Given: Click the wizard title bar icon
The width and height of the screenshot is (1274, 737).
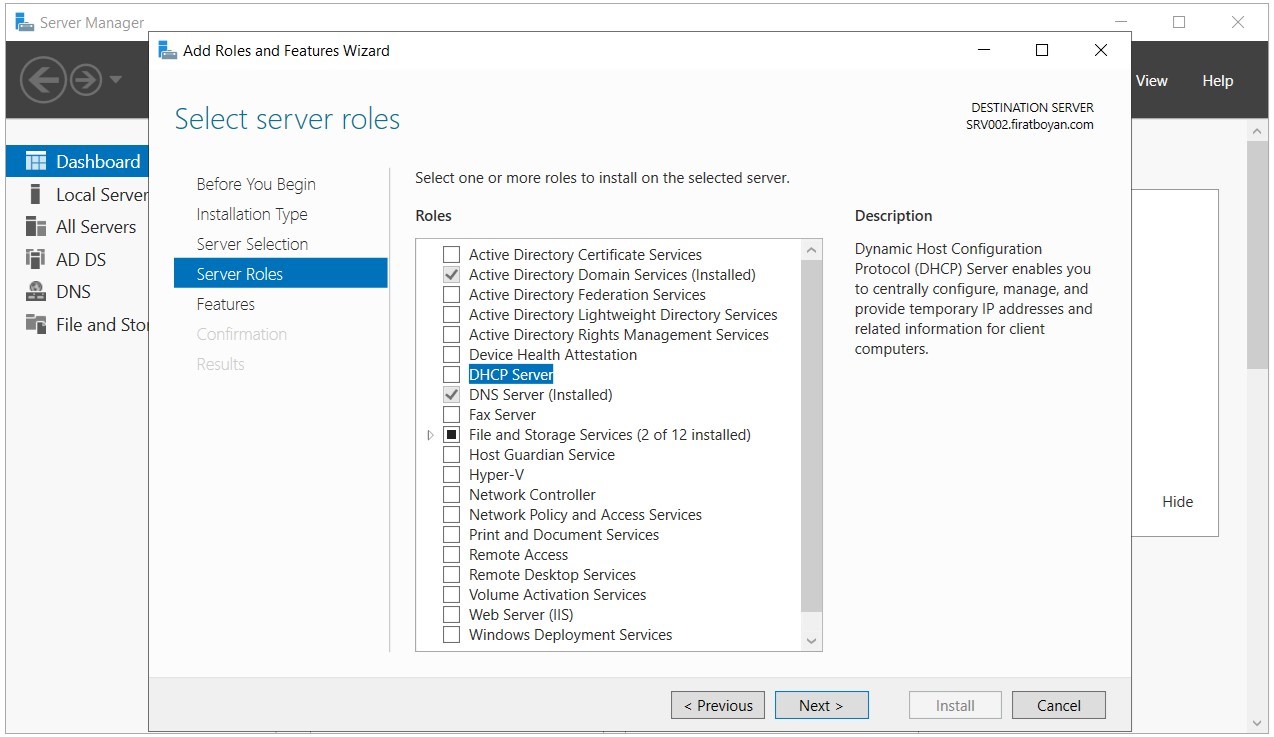Looking at the screenshot, I should coord(168,50).
